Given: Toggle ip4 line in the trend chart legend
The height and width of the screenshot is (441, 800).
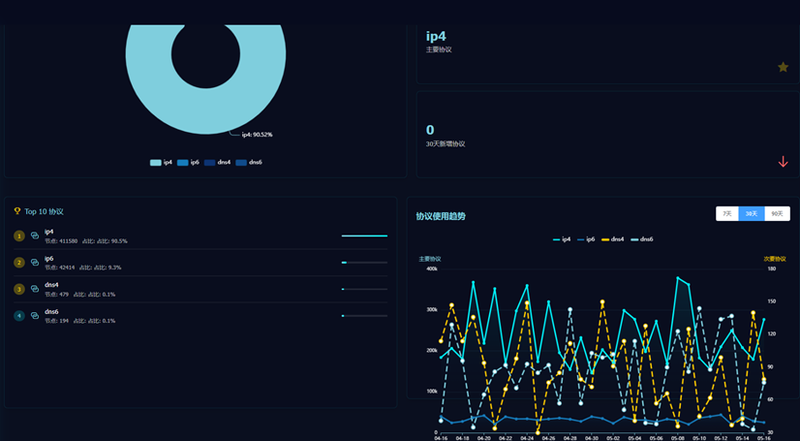Looking at the screenshot, I should [562, 239].
